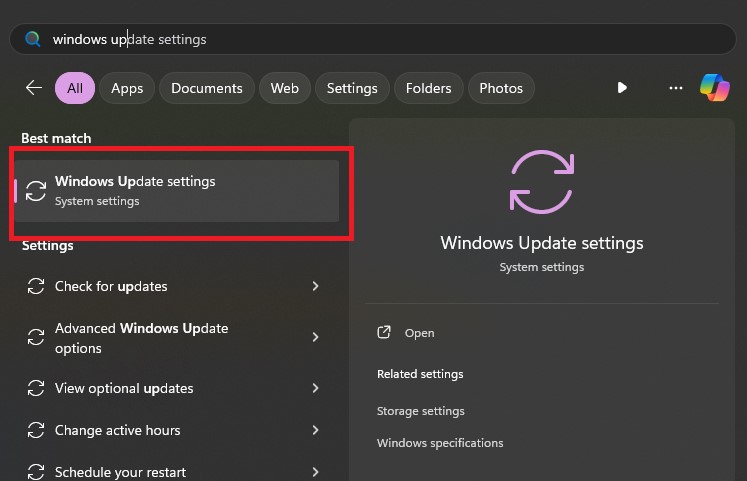The width and height of the screenshot is (747, 481).
Task: Click the sync icon beside Advanced Windows Update options
Action: (x=36, y=337)
